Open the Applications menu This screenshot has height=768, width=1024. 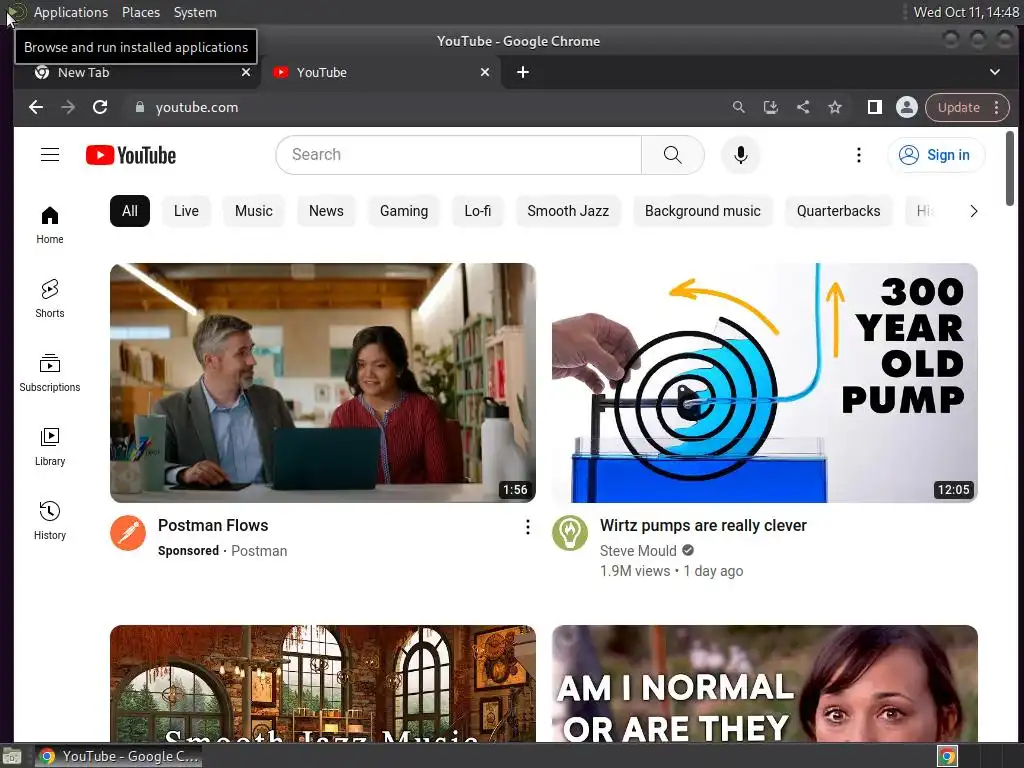pyautogui.click(x=71, y=12)
